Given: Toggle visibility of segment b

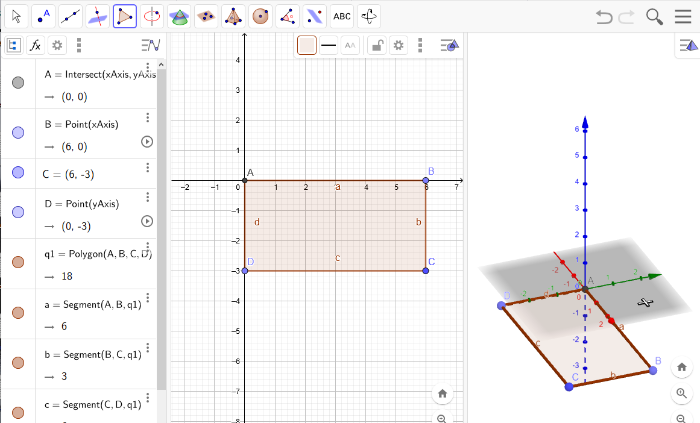Looking at the screenshot, I should point(18,363).
